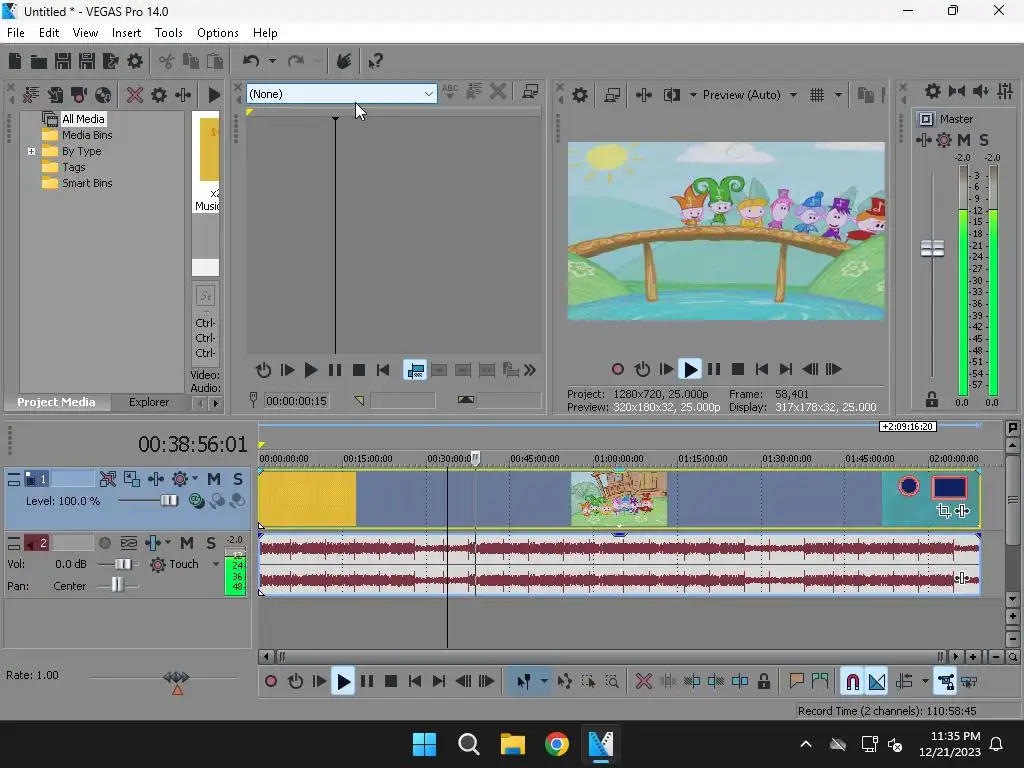The width and height of the screenshot is (1024, 768).
Task: Open the Undo history dropdown arrow
Action: pos(272,61)
